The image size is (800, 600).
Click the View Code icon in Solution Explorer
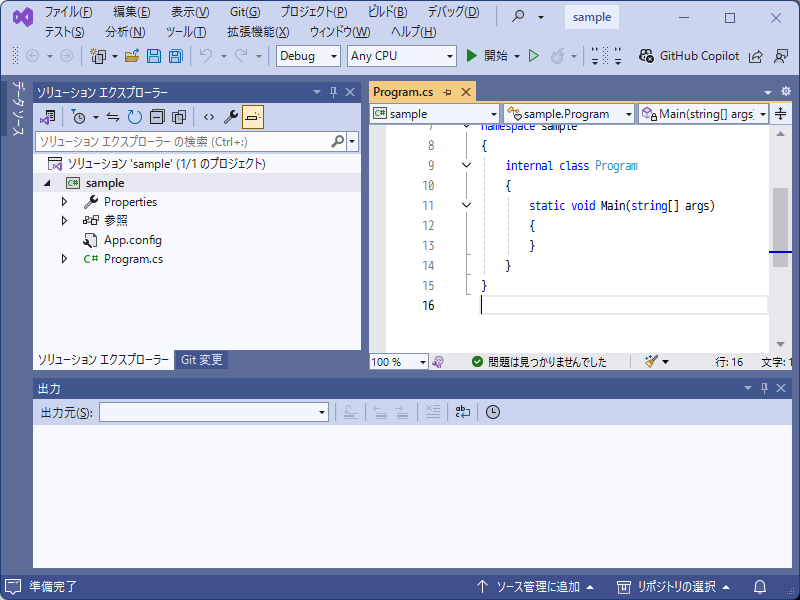point(208,117)
